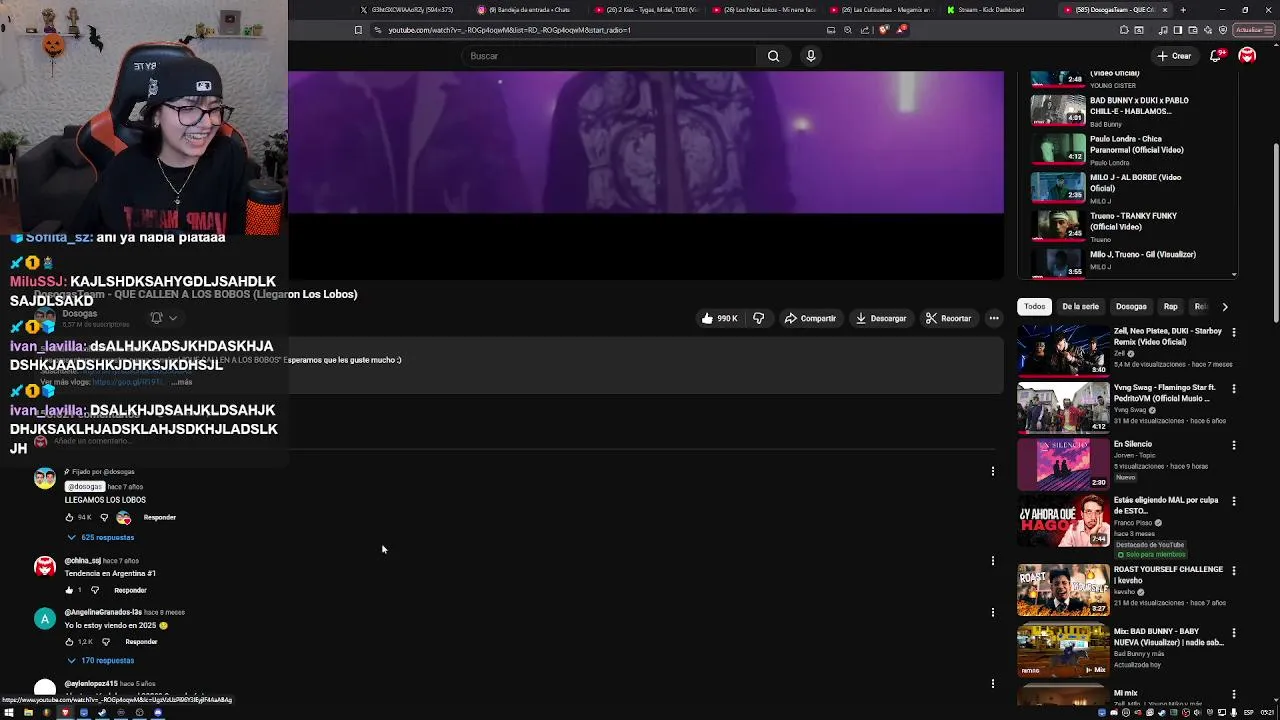Open Windows Start menu
The width and height of the screenshot is (1280, 720).
[9, 713]
